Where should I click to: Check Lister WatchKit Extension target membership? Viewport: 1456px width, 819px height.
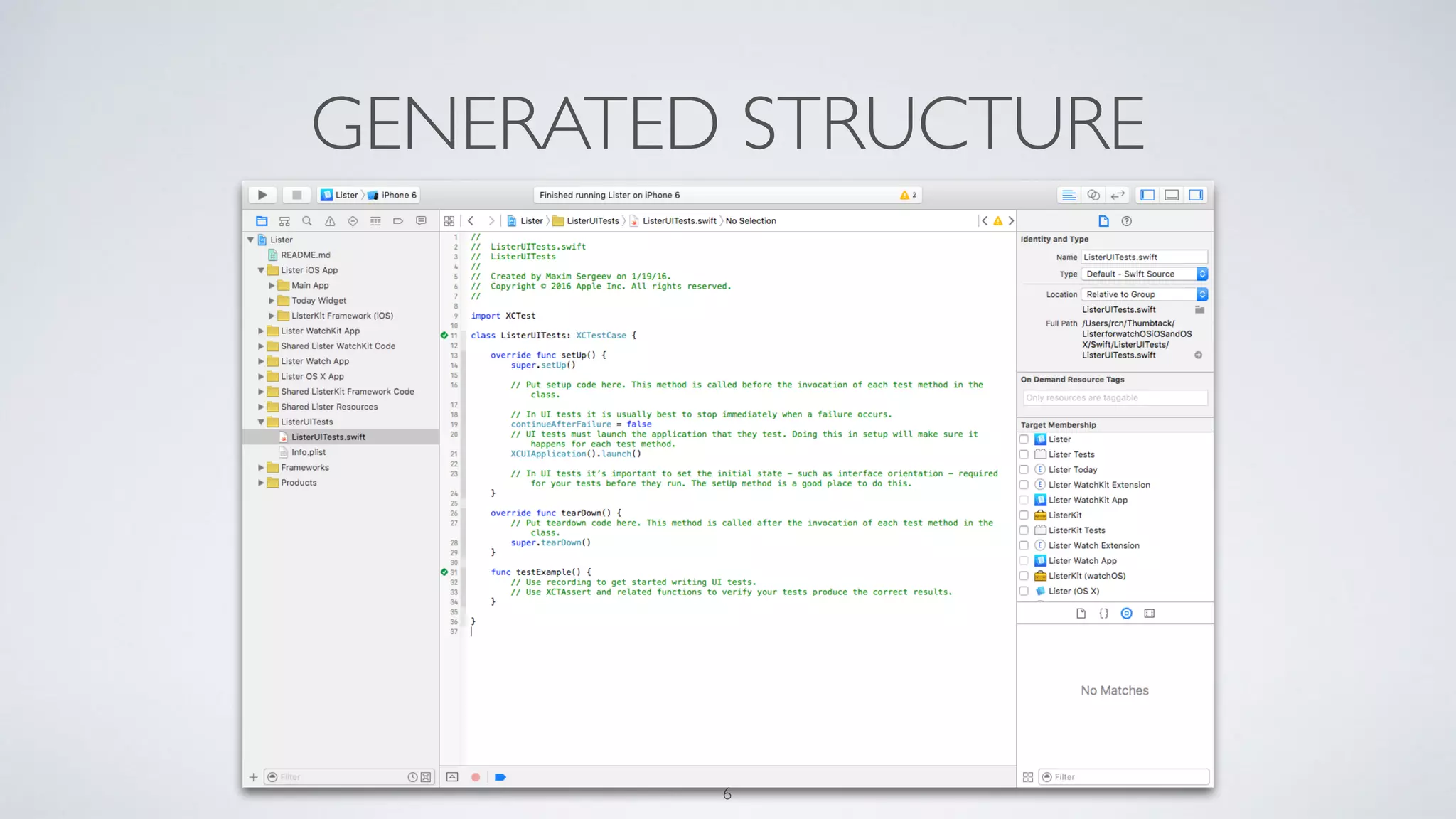(1024, 485)
